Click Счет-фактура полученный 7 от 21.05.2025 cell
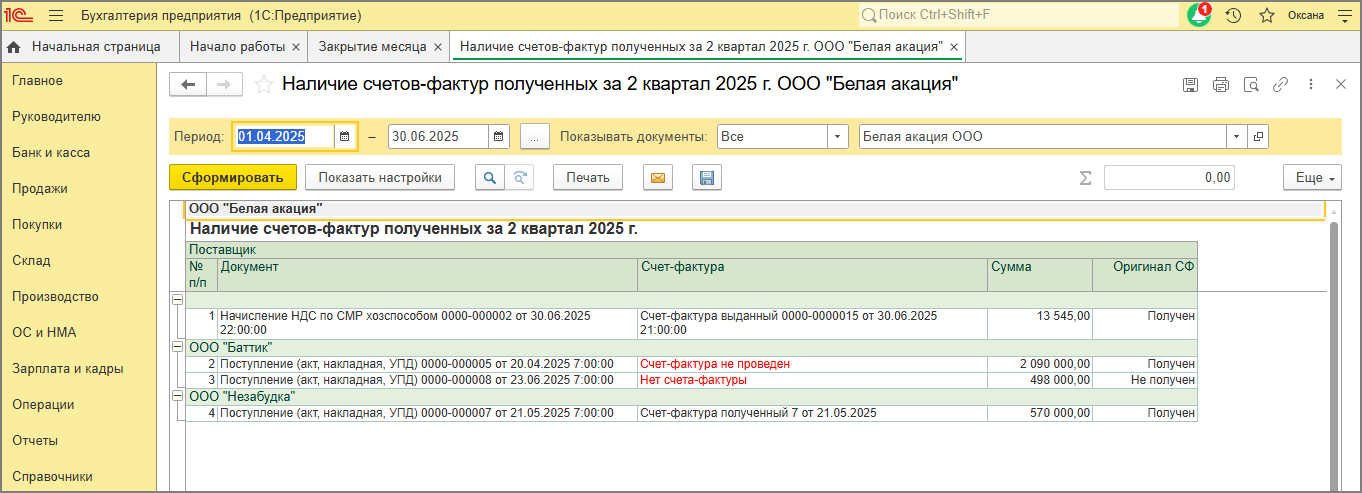 (812, 413)
